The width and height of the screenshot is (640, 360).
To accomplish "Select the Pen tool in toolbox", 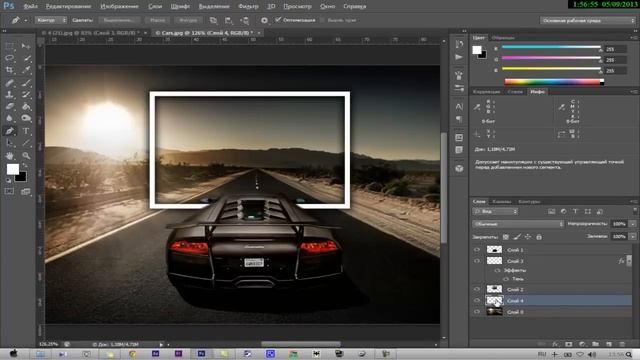I will point(9,131).
